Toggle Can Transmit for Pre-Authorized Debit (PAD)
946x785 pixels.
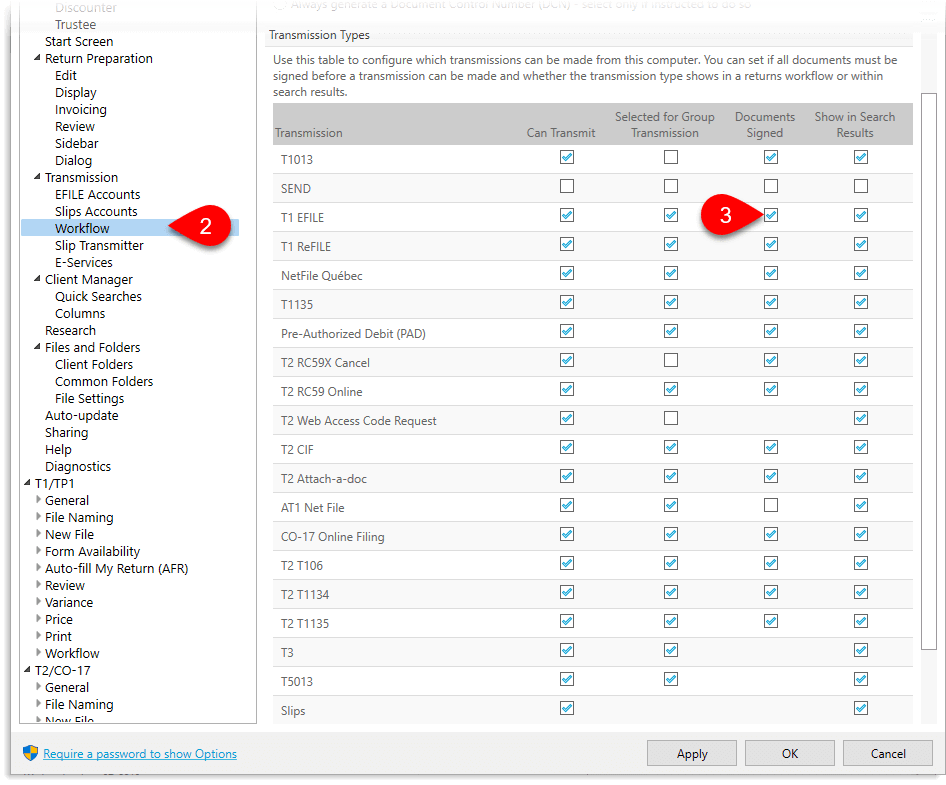click(x=567, y=331)
